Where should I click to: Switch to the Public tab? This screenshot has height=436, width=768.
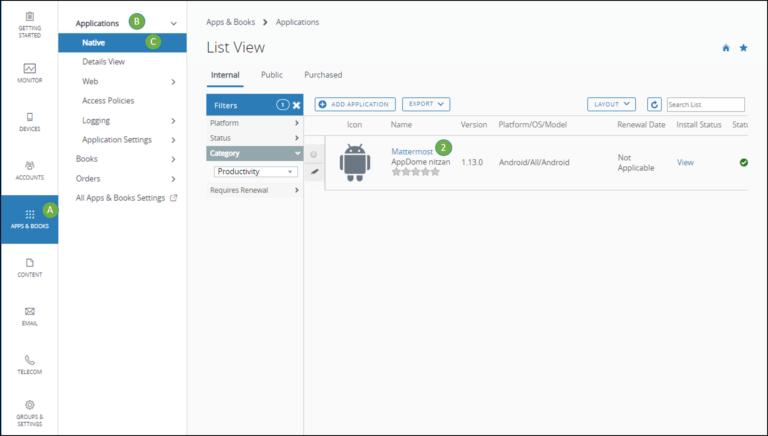(271, 75)
